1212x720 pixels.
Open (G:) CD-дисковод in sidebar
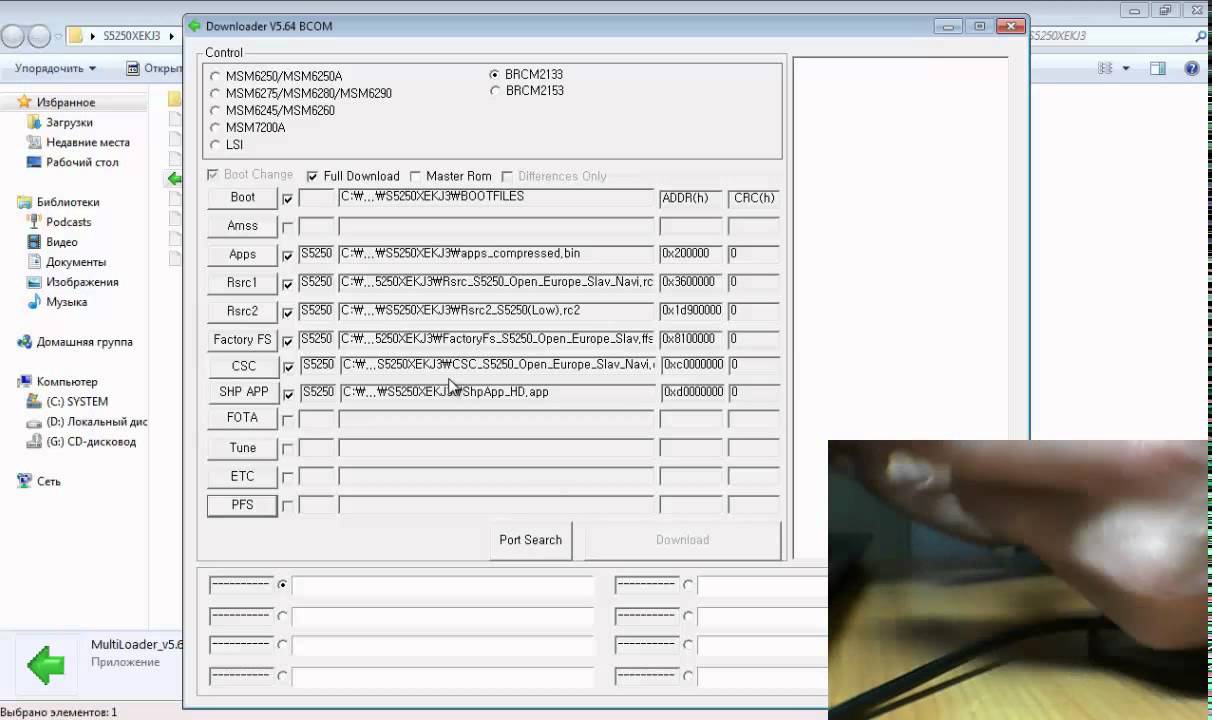(x=91, y=442)
